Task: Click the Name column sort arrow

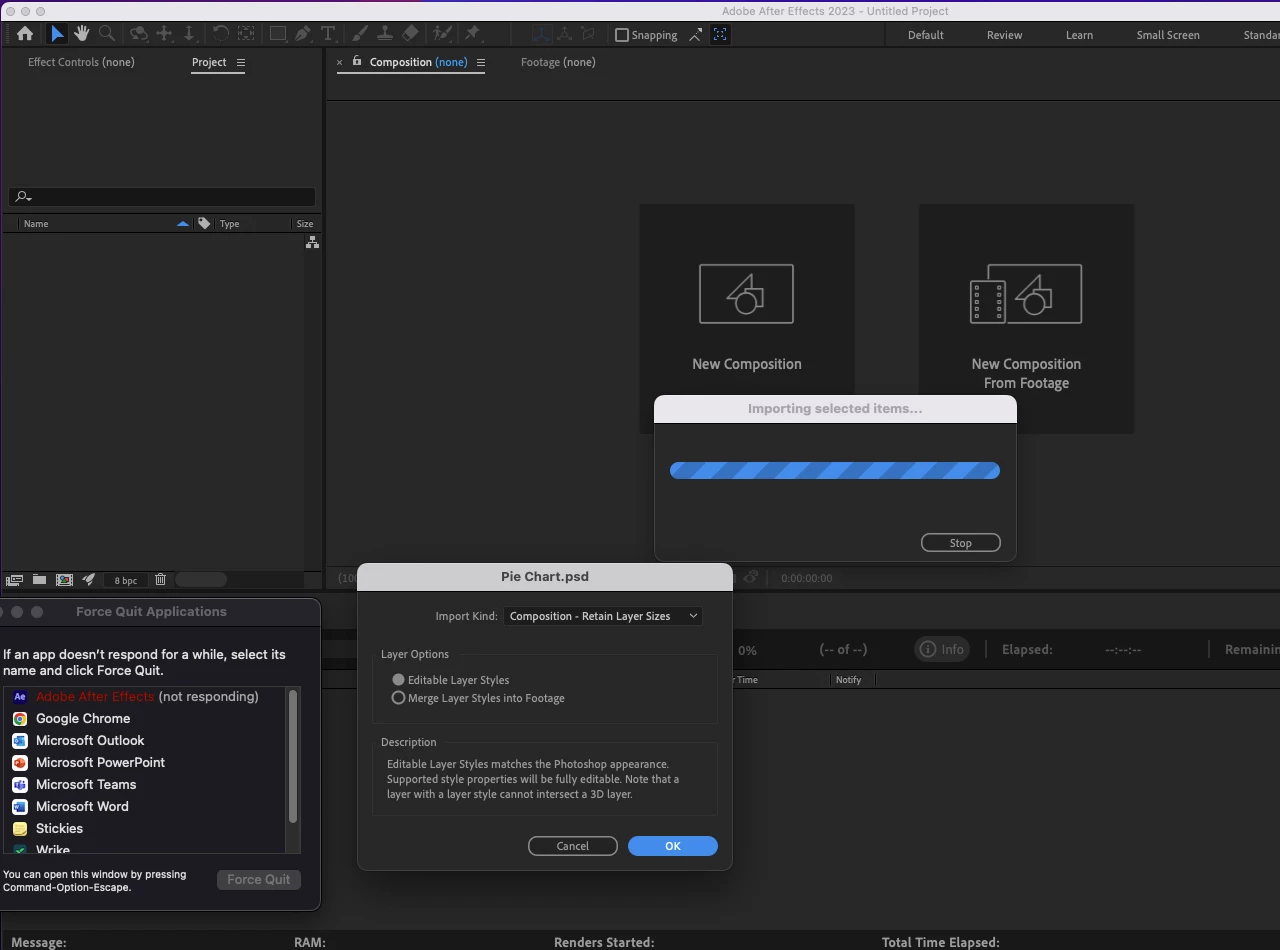Action: pos(182,224)
